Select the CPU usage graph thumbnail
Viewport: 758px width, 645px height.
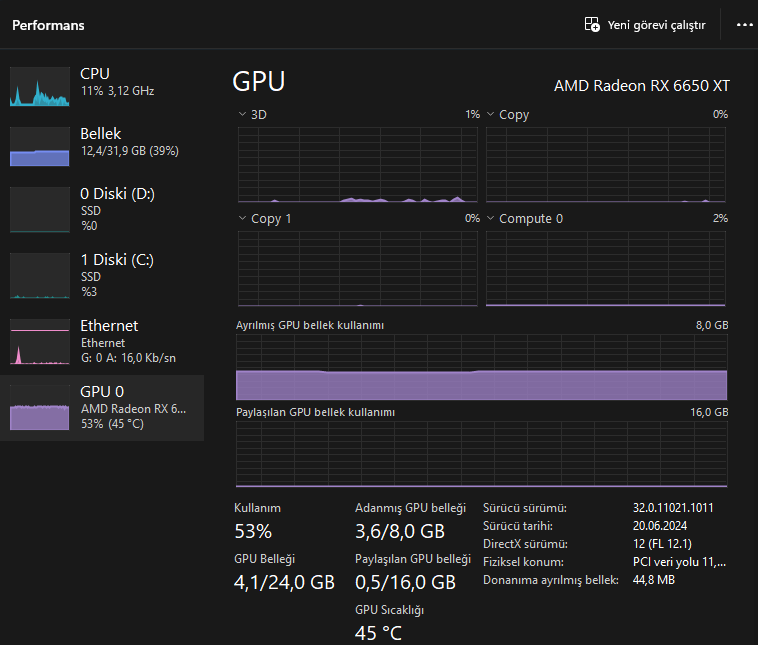(40, 87)
